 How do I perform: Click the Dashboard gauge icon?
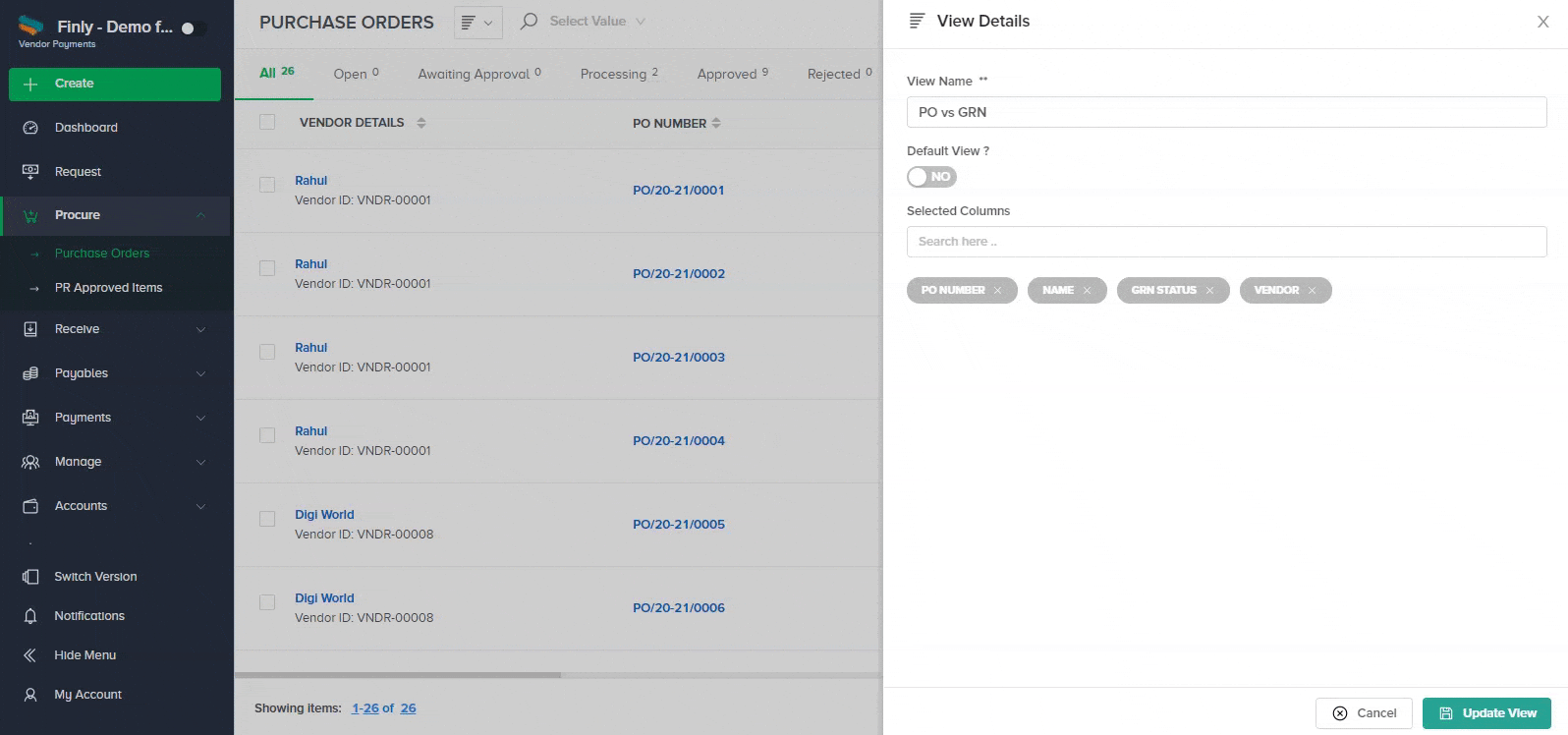pyautogui.click(x=30, y=128)
